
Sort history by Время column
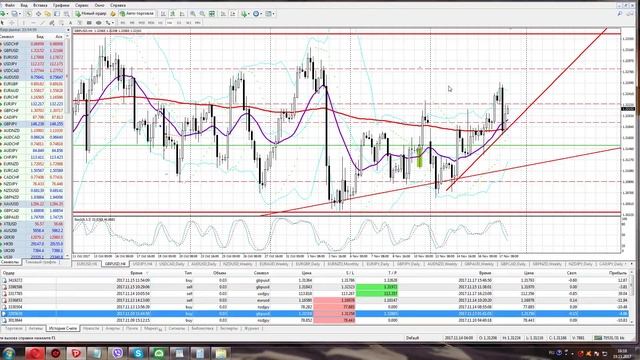(136, 273)
